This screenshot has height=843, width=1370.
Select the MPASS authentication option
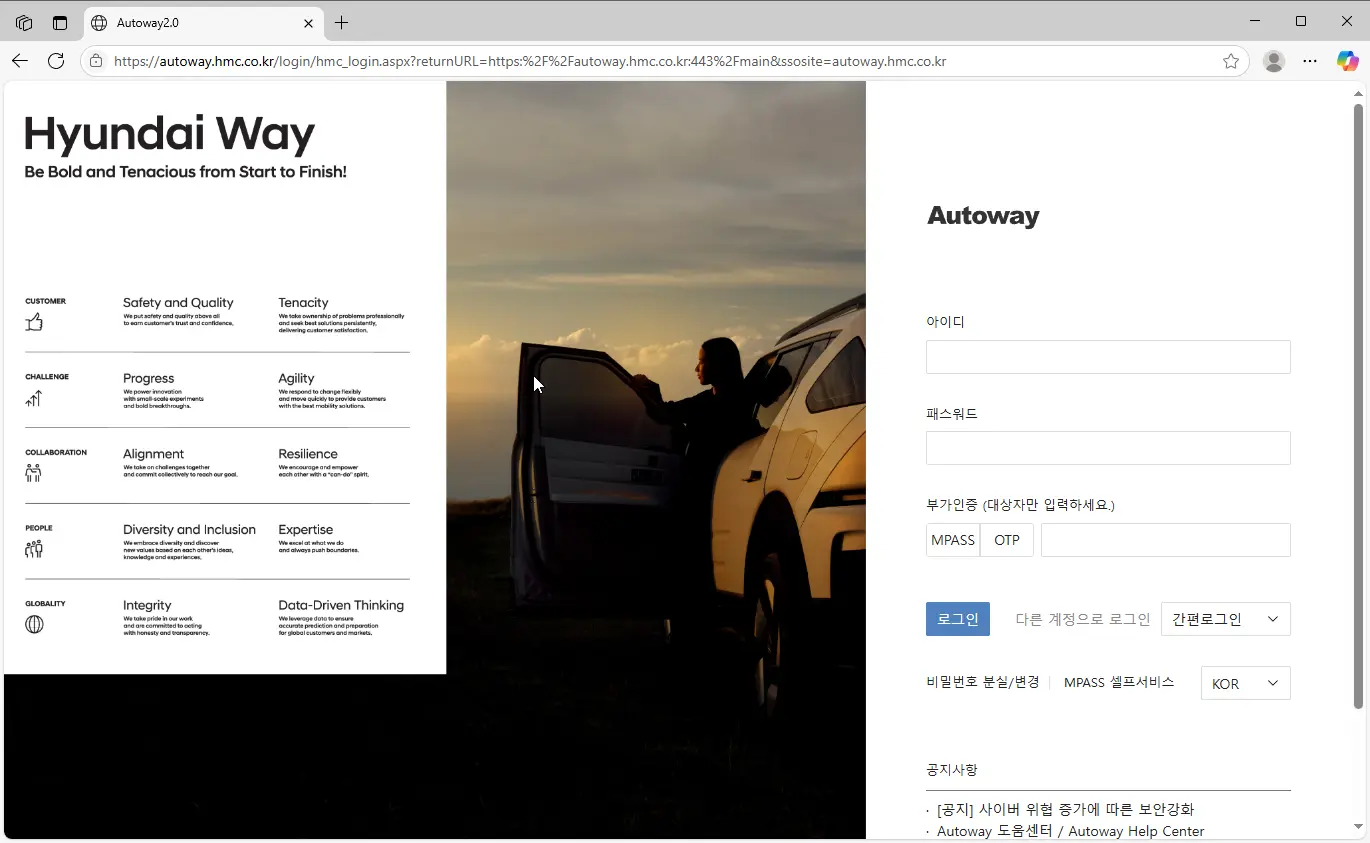click(x=953, y=540)
